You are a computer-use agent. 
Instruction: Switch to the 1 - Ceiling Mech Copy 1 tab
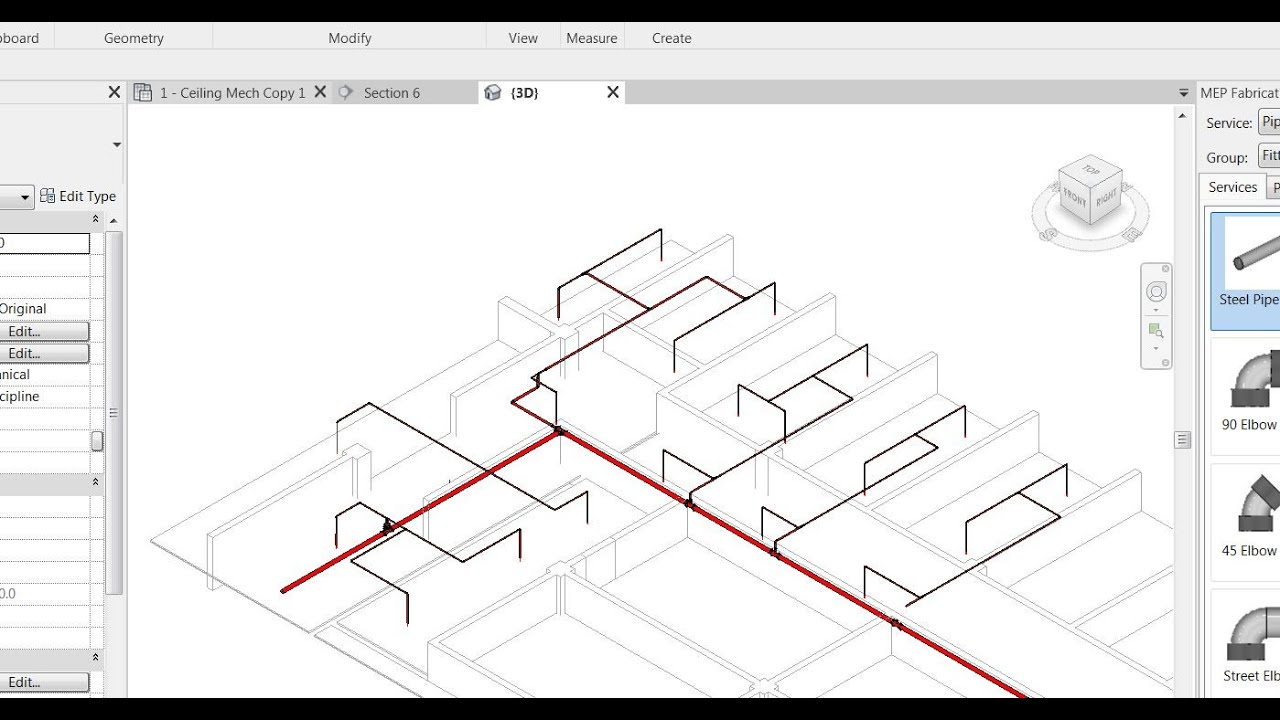point(232,93)
